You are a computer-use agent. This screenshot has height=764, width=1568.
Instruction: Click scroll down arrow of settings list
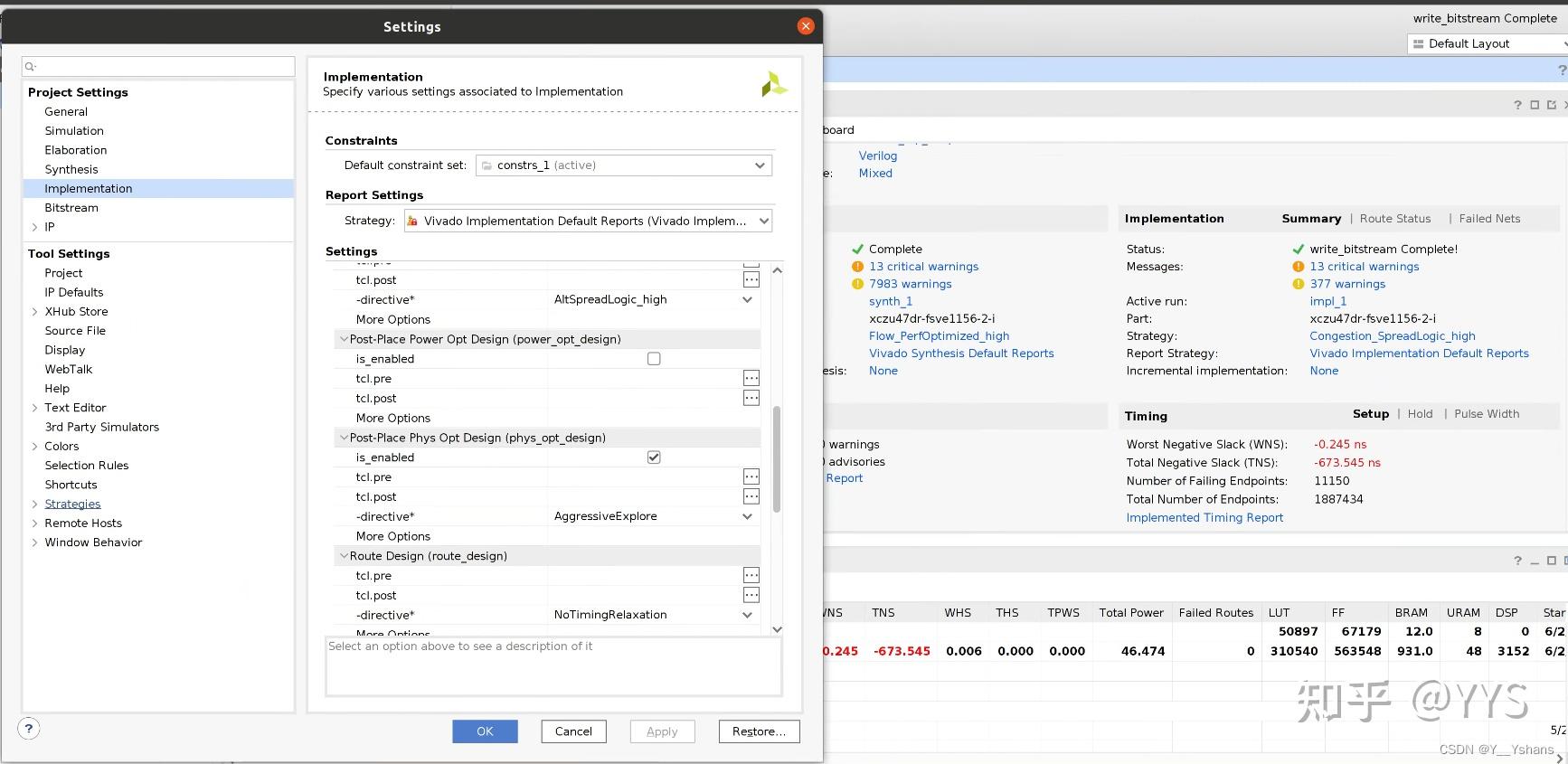point(777,629)
